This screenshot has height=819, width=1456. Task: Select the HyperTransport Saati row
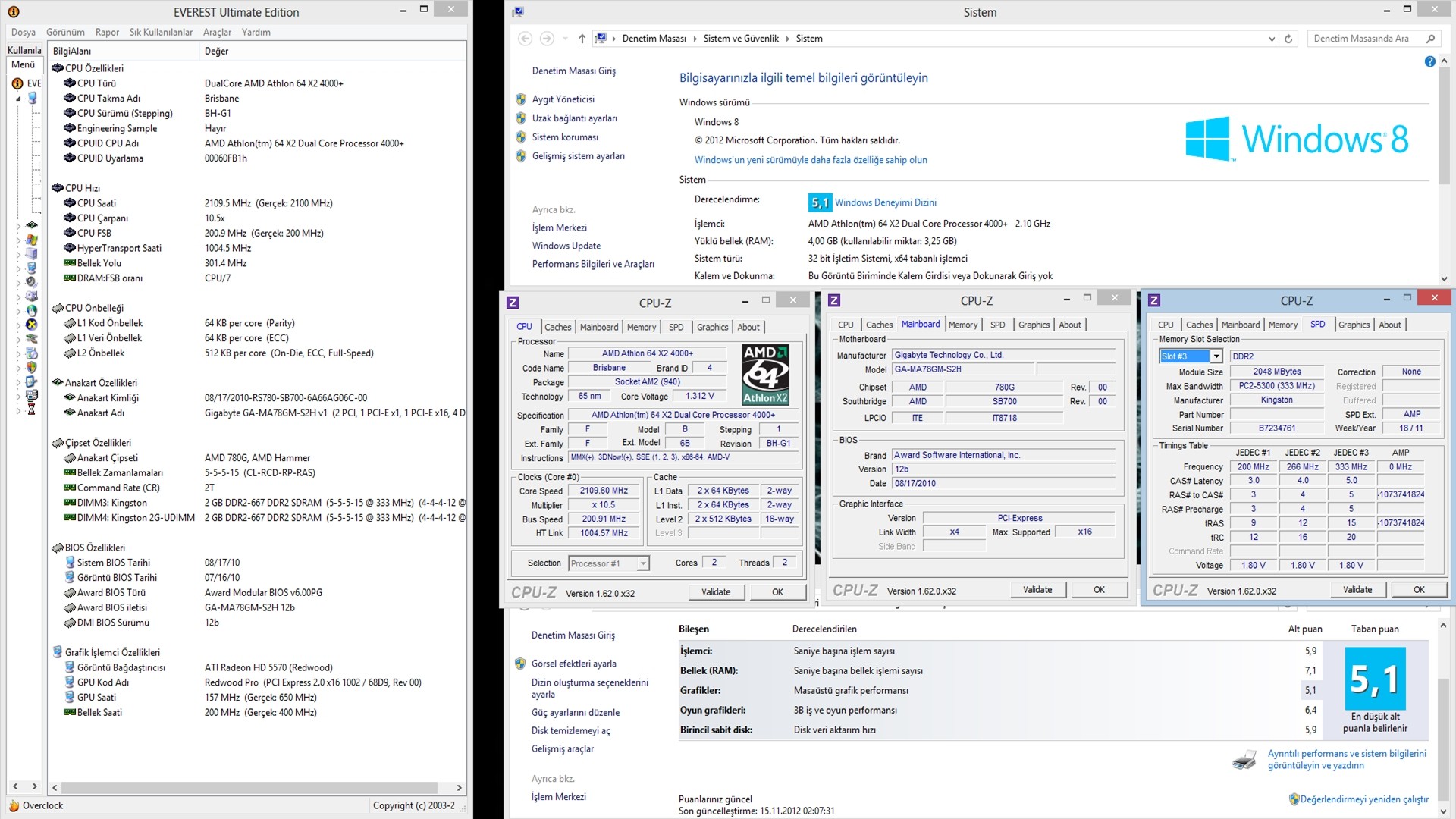[x=258, y=248]
